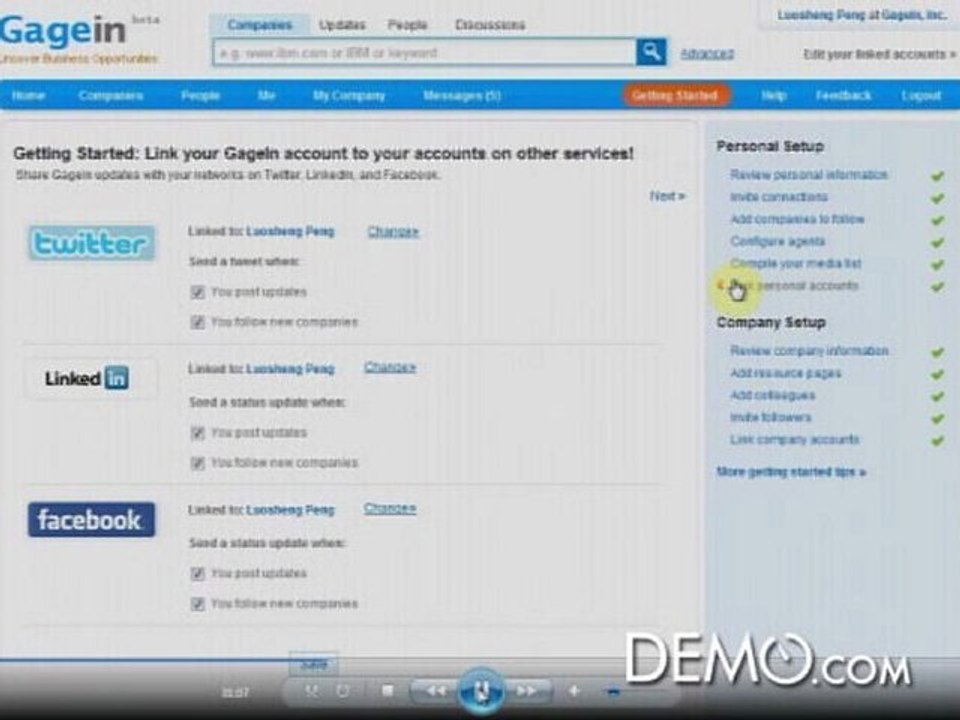
Task: Open Me in the navigation bar
Action: pos(266,96)
